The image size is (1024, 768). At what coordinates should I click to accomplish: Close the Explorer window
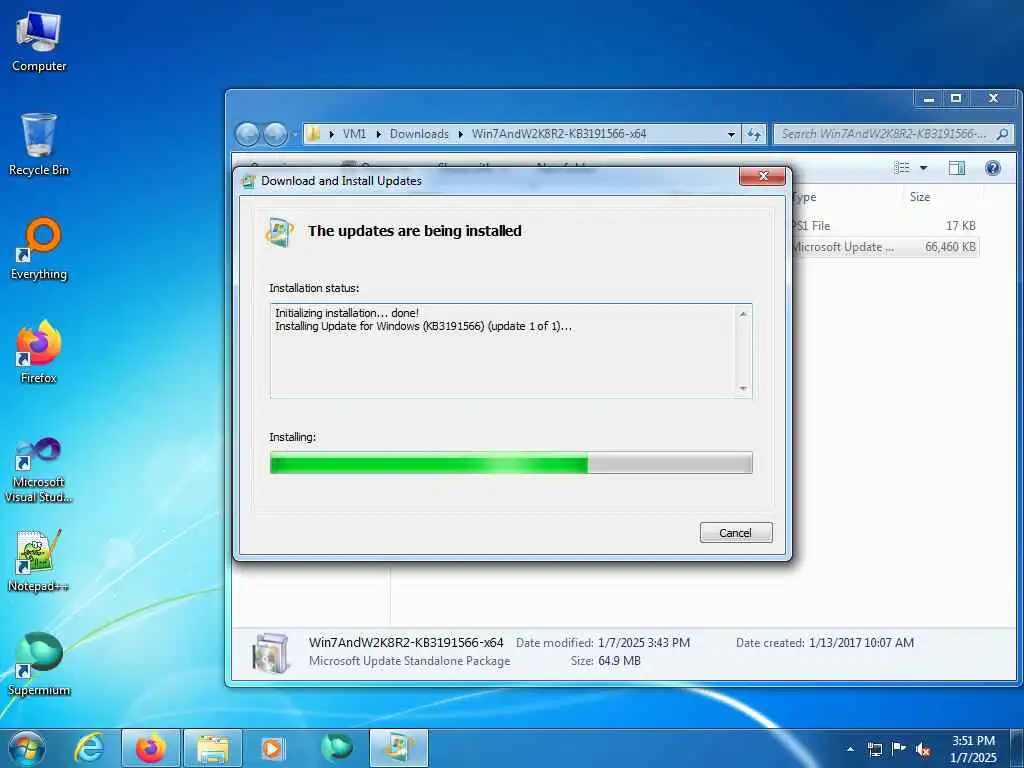pos(993,99)
